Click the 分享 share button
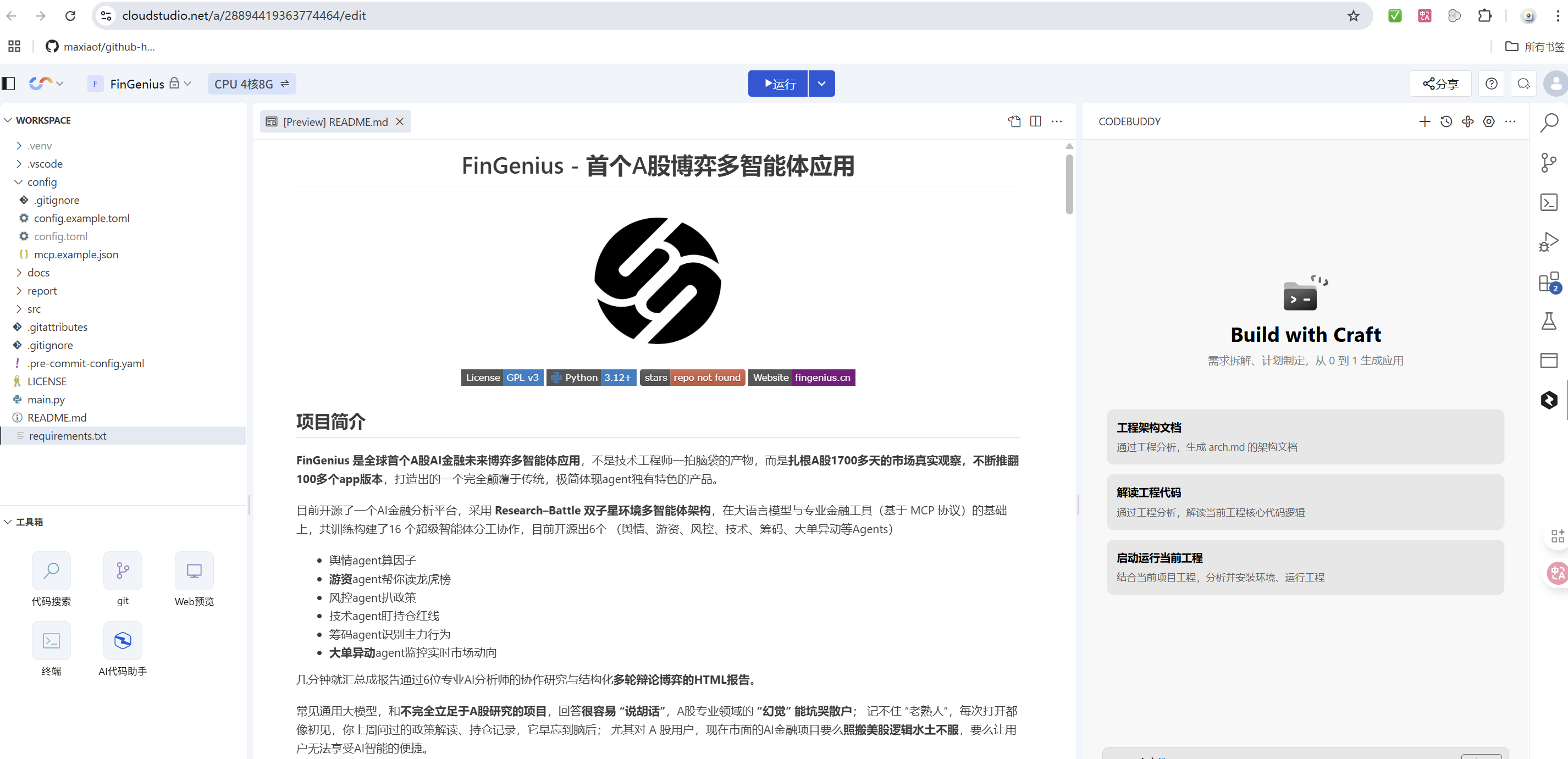Image resolution: width=1568 pixels, height=759 pixels. (1440, 84)
